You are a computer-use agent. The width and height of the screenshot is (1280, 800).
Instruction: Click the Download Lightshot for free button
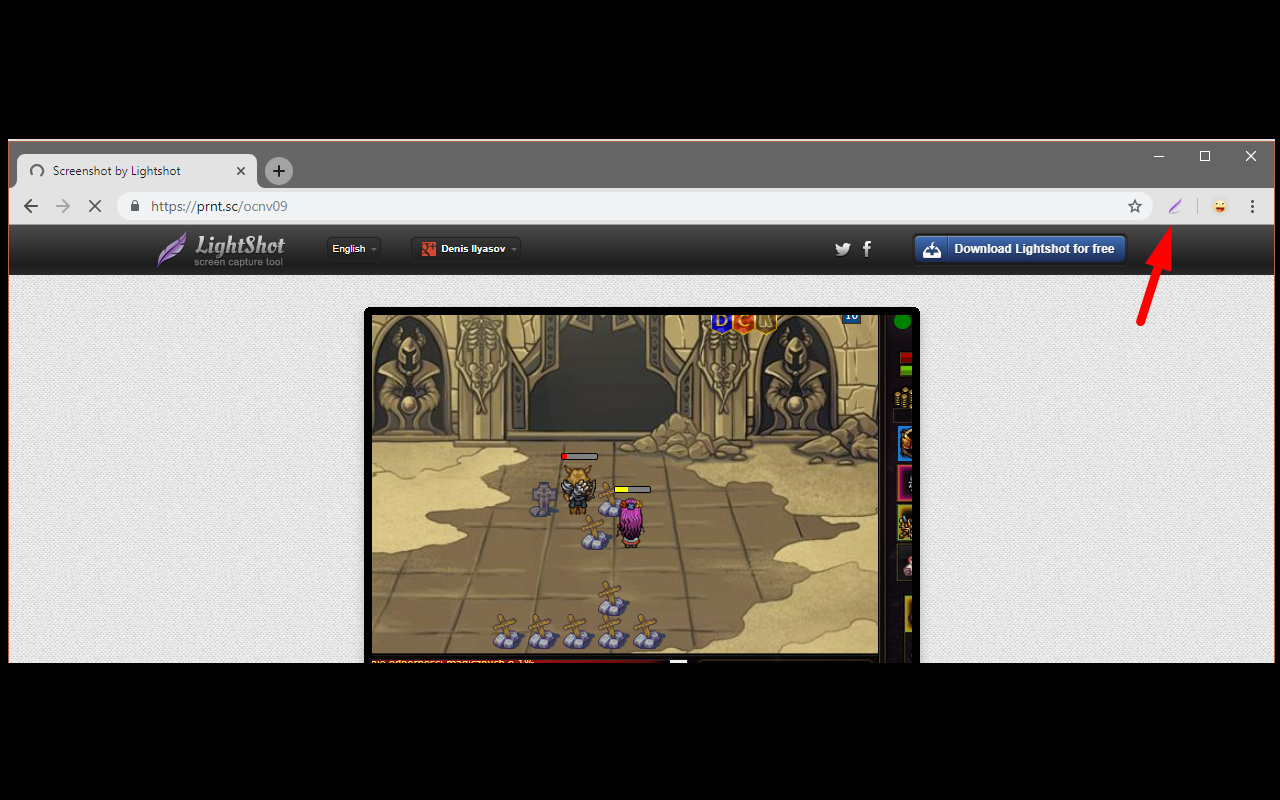click(1019, 249)
